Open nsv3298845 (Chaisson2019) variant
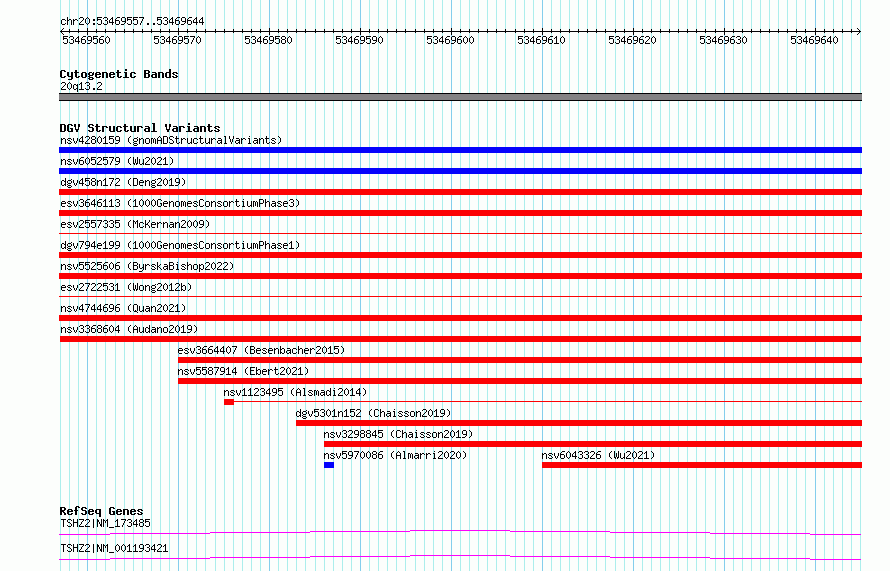The width and height of the screenshot is (890, 571). 398,434
